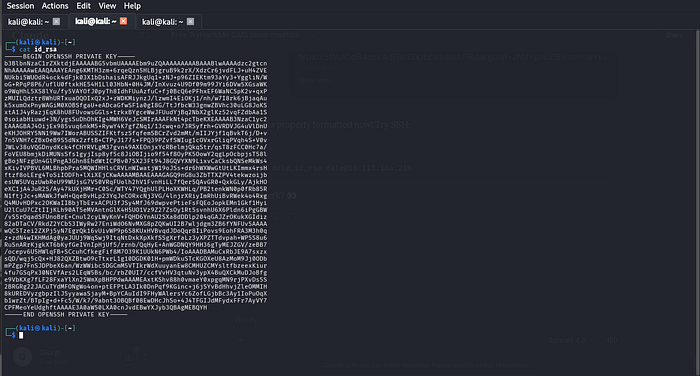Click the 'cat' command word in the terminal
The width and height of the screenshot is (700, 376).
coord(25,49)
